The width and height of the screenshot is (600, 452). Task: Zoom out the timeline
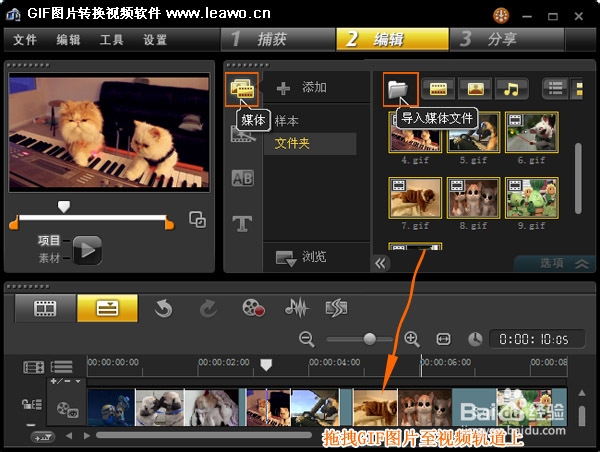tap(307, 339)
